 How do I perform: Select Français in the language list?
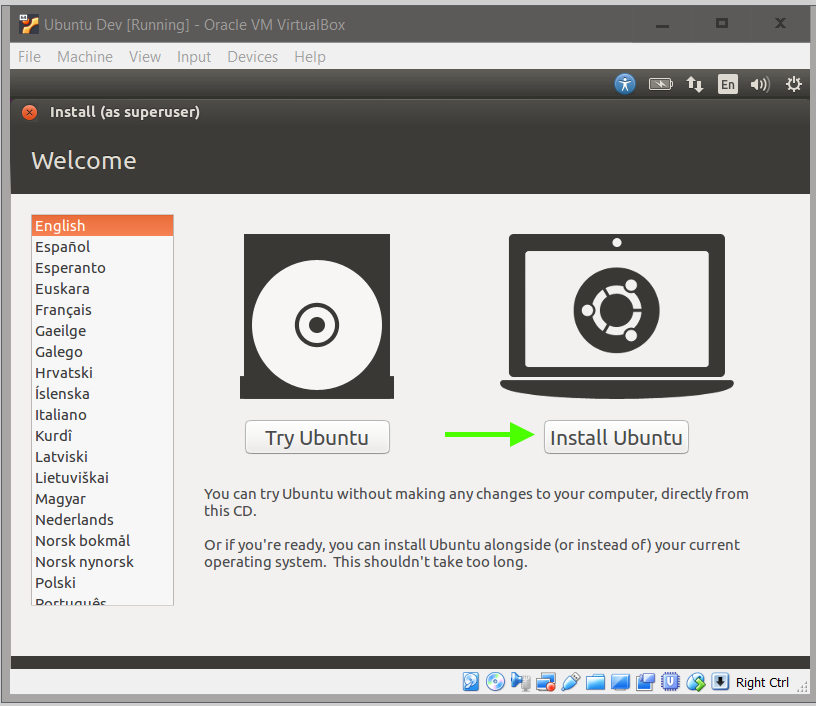pyautogui.click(x=103, y=310)
